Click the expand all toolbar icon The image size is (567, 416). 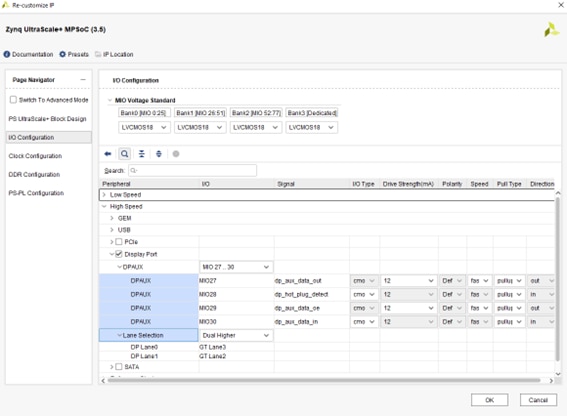pos(159,154)
